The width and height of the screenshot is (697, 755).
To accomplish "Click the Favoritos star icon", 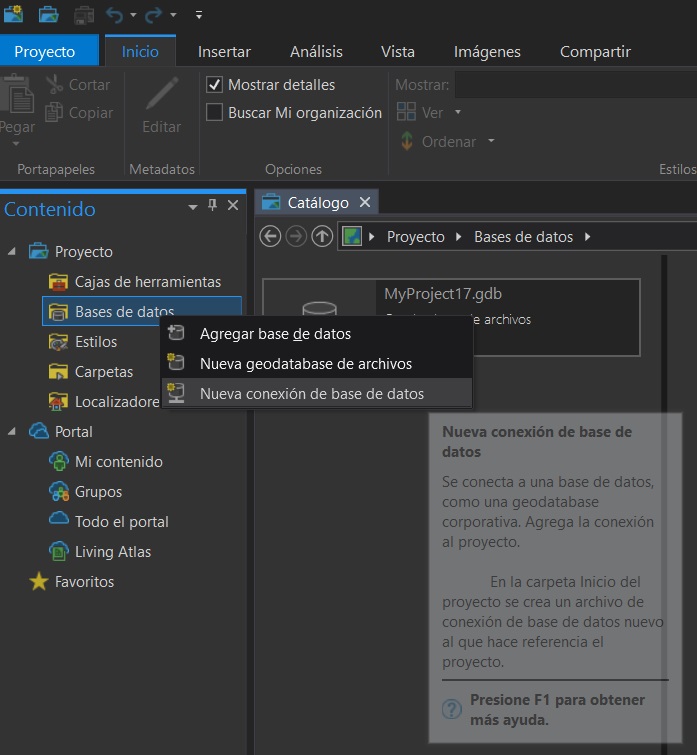I will pos(39,582).
